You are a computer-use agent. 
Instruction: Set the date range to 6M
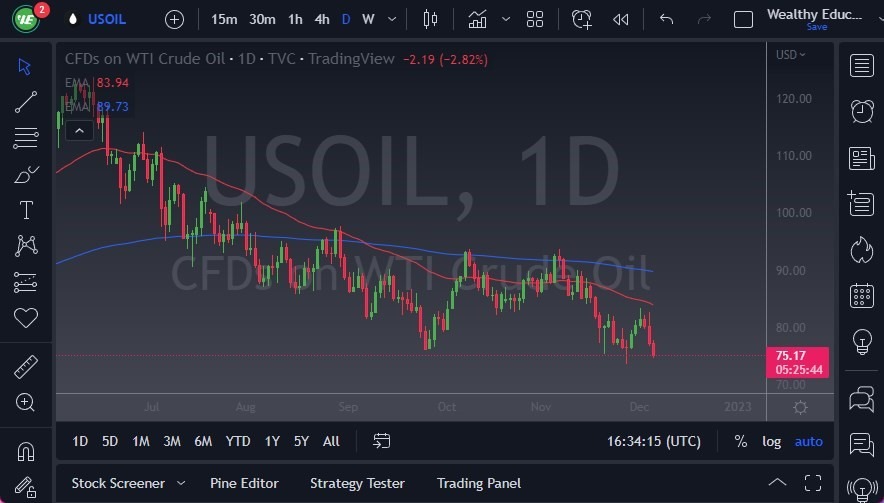coord(203,442)
